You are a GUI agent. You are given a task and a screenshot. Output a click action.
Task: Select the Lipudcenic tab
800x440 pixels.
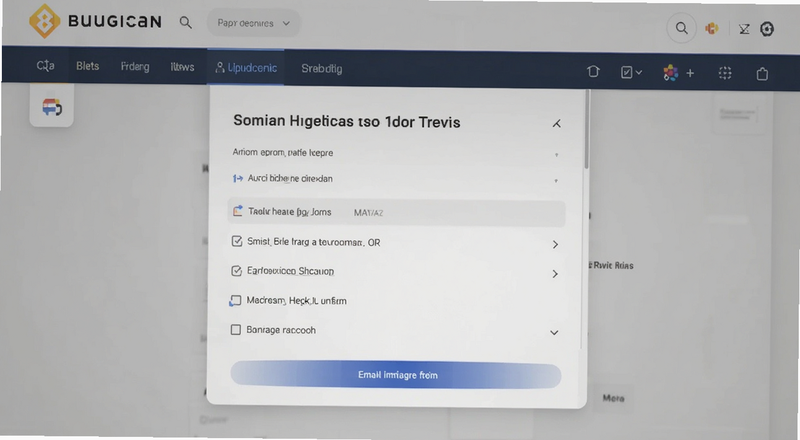(x=246, y=67)
